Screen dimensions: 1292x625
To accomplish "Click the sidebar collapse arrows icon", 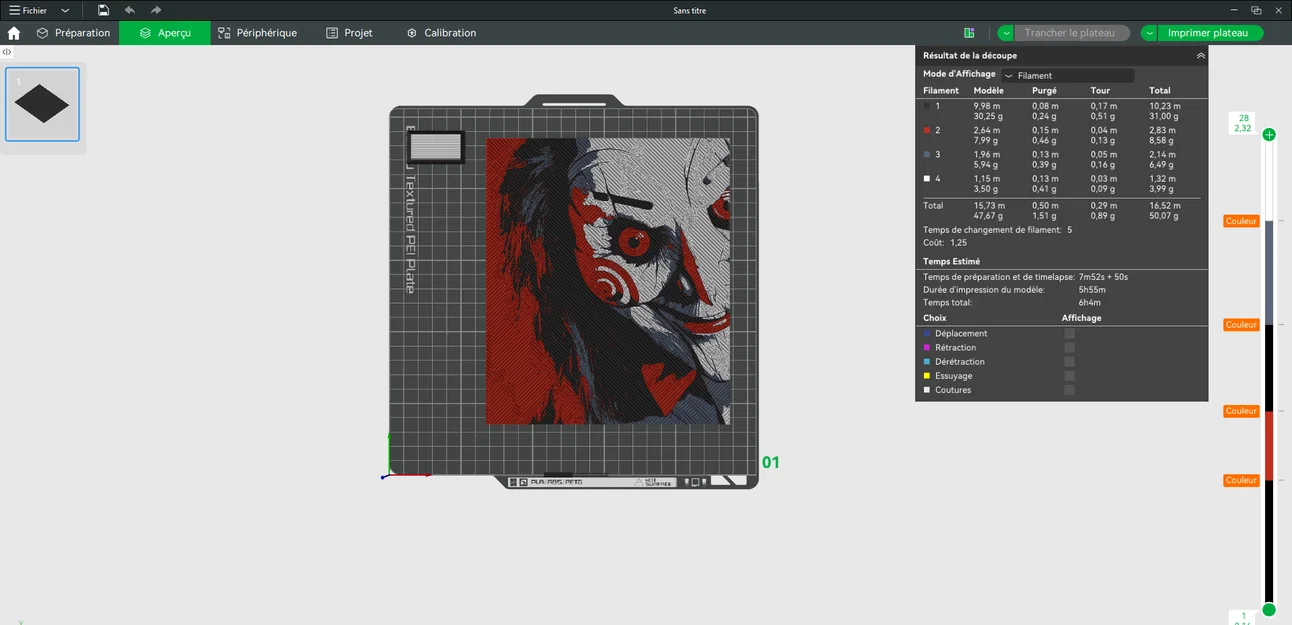I will point(7,52).
